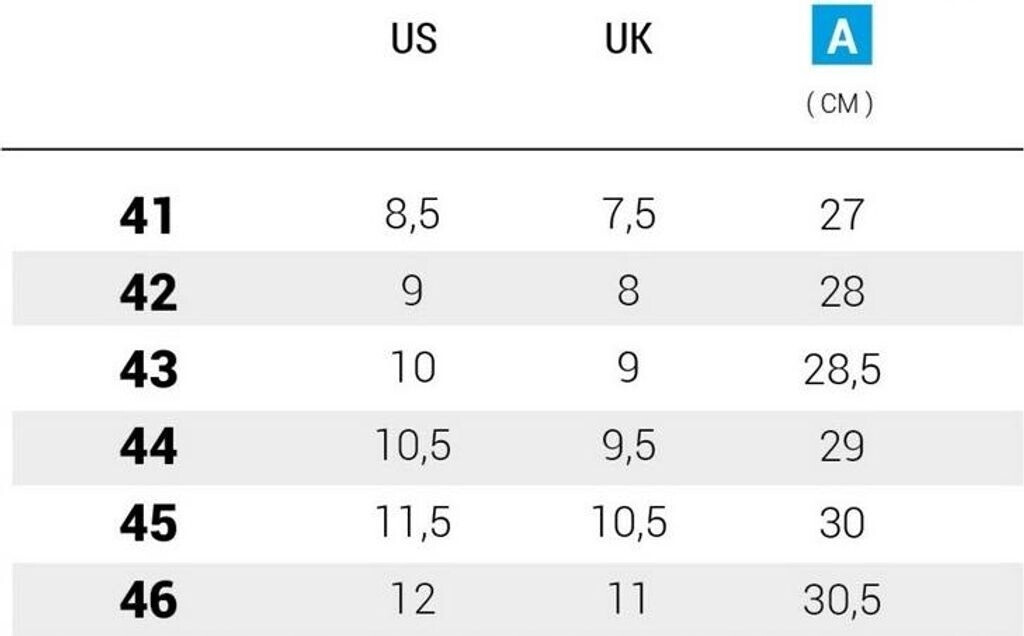
Task: Select the UK column header
Action: click(x=628, y=39)
